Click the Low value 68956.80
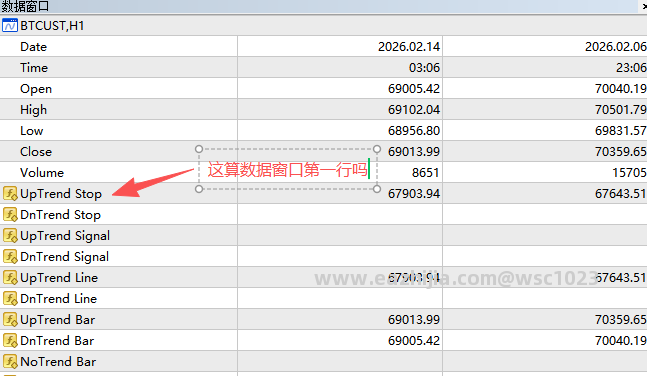The image size is (647, 376). (x=414, y=131)
